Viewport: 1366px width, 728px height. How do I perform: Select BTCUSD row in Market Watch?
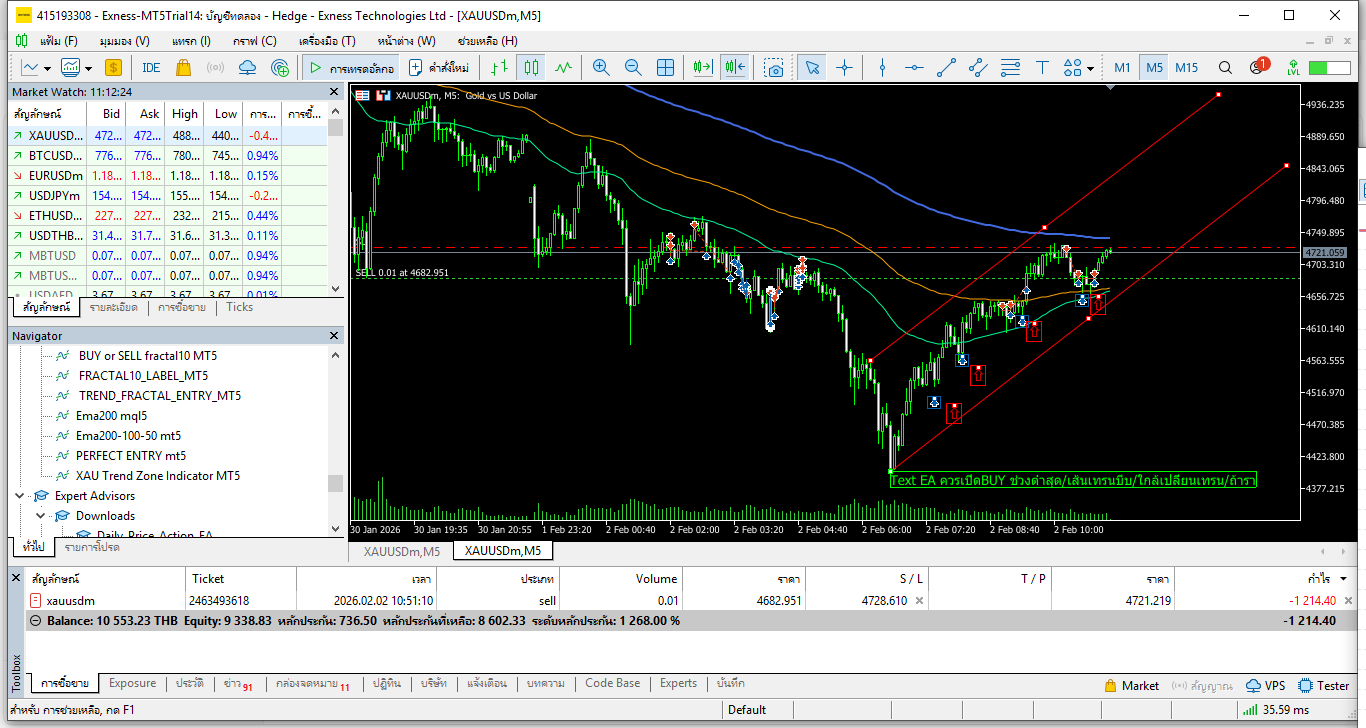167,156
